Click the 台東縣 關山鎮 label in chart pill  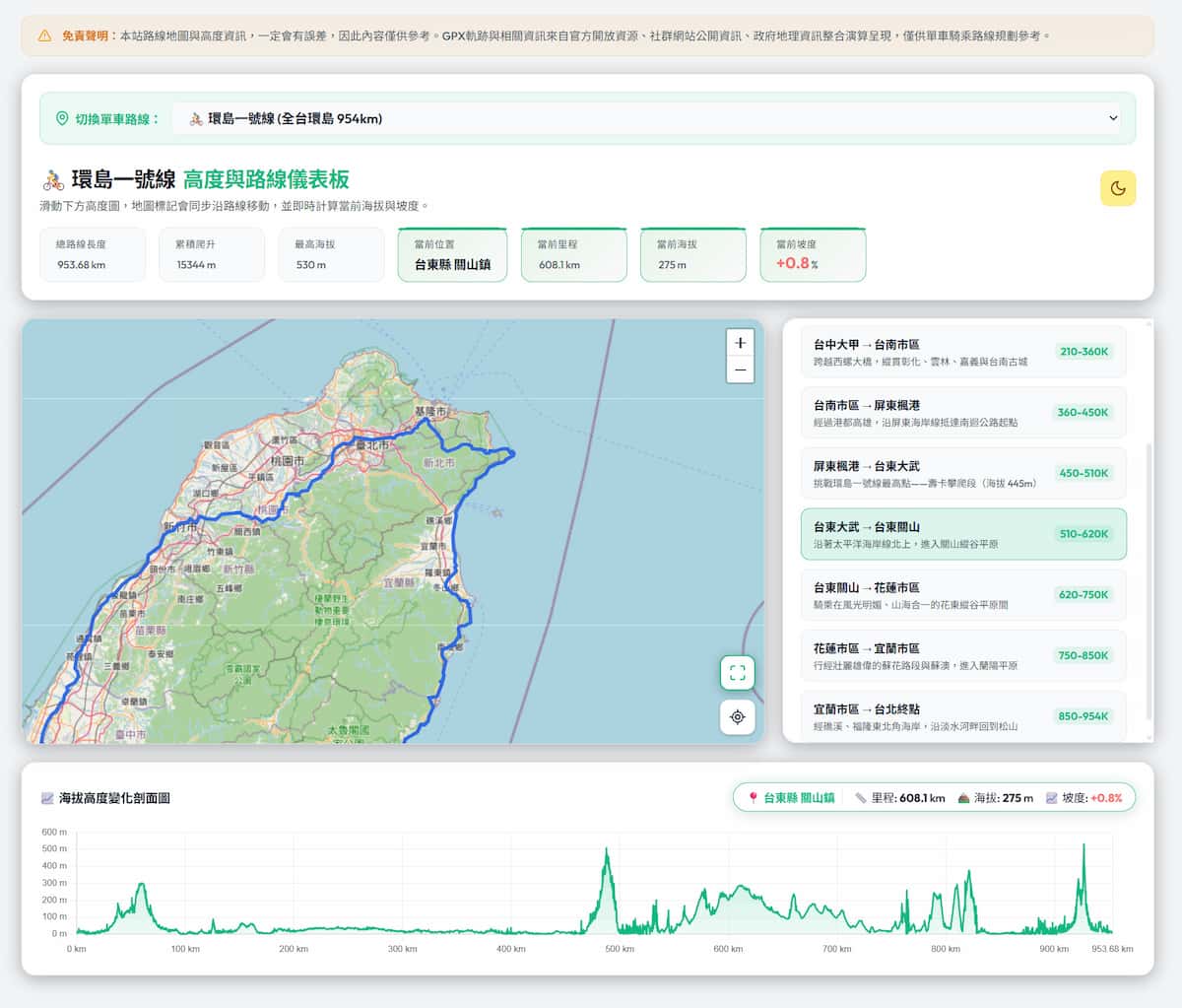(799, 798)
